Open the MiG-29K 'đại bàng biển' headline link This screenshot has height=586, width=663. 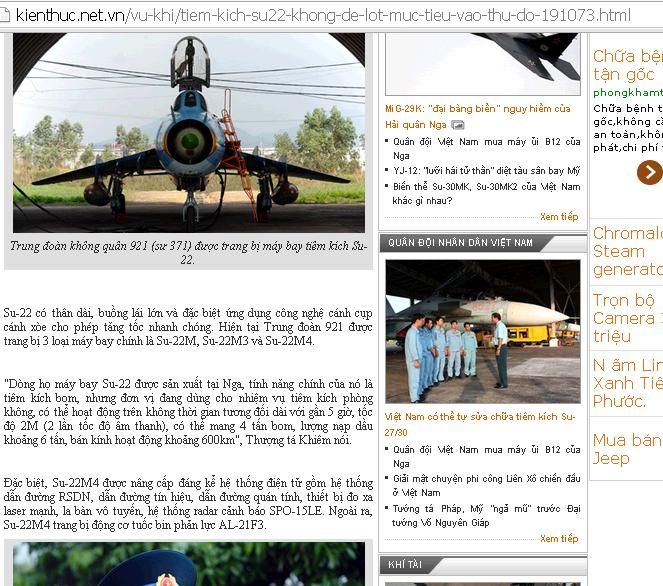[478, 117]
